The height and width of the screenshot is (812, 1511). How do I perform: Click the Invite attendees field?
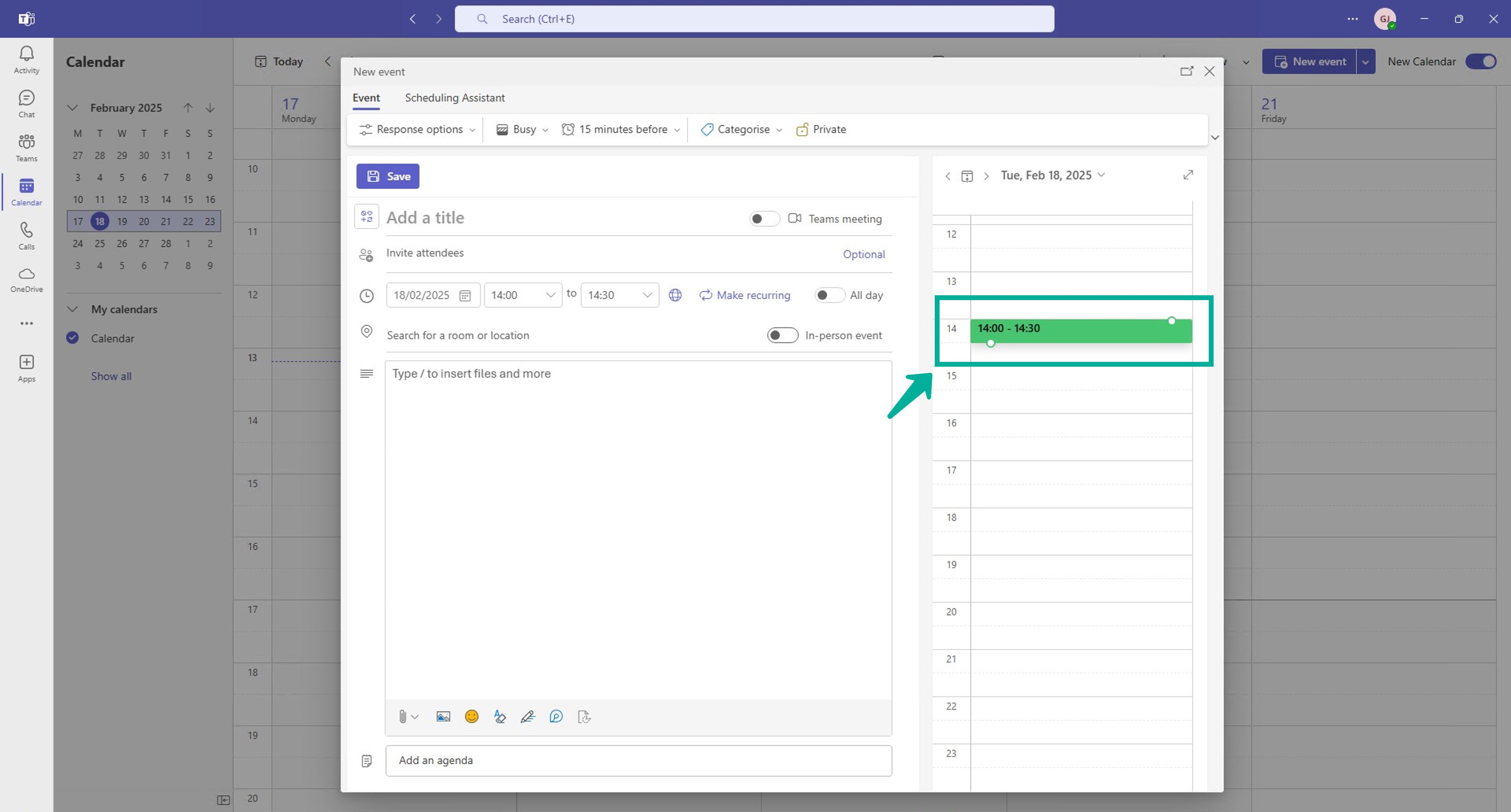click(x=610, y=253)
